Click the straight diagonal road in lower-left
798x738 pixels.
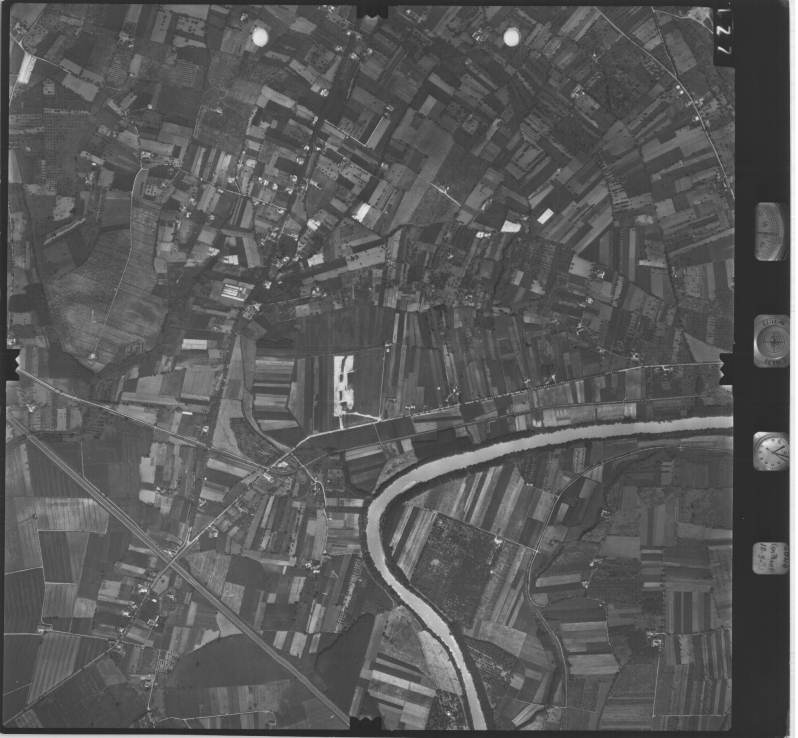point(180,570)
